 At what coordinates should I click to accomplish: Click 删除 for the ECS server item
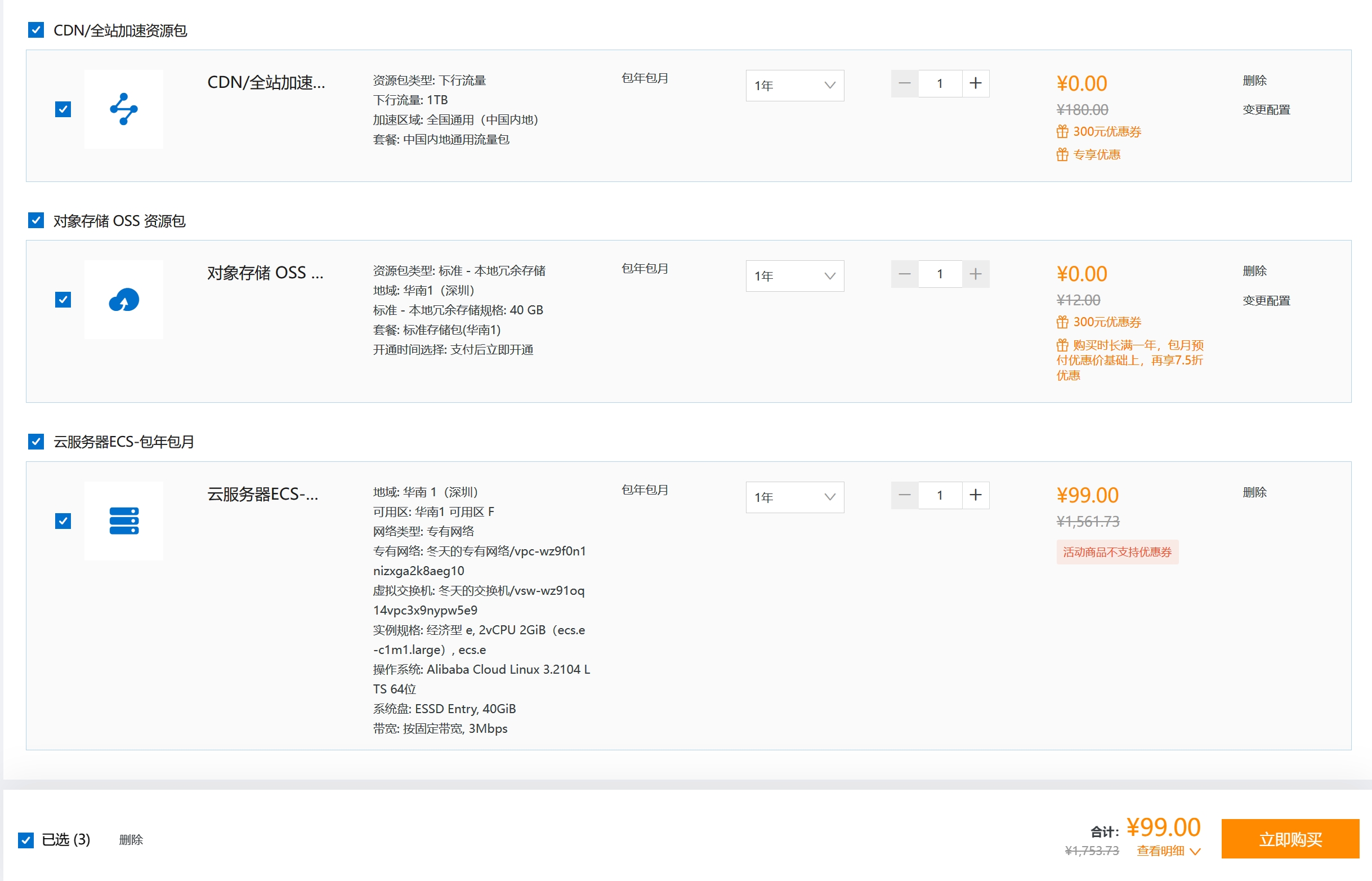pos(1254,492)
